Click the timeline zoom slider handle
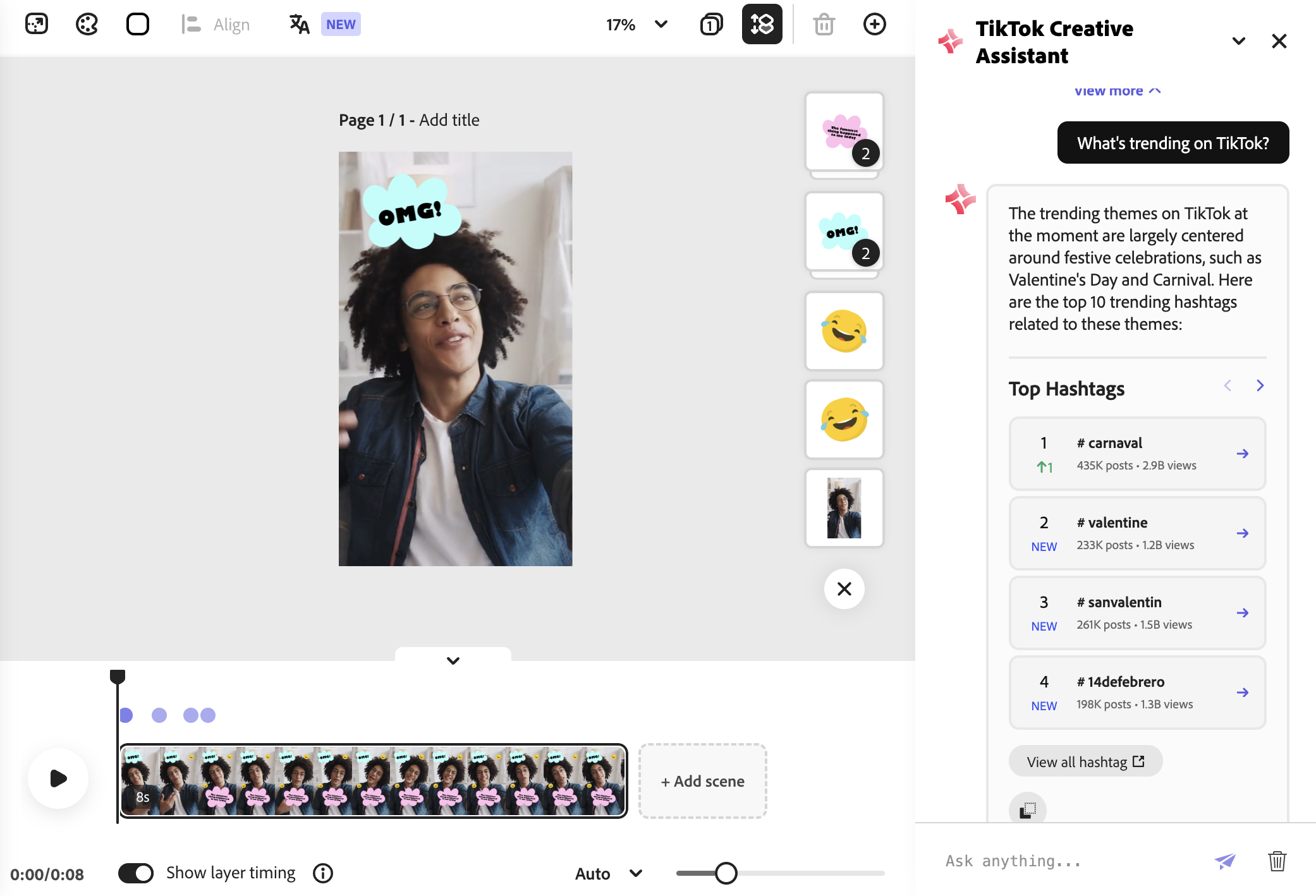Viewport: 1316px width, 896px height. tap(726, 873)
